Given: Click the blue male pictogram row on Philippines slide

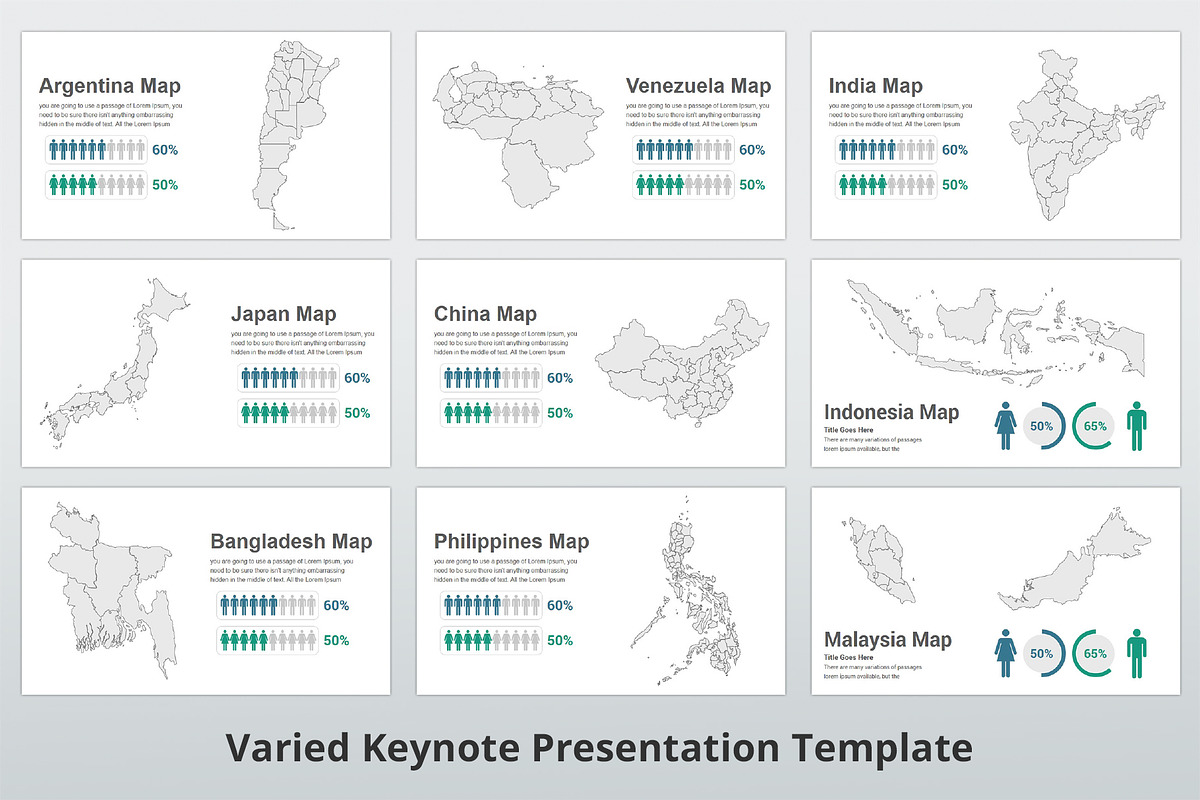Looking at the screenshot, I should coord(491,605).
